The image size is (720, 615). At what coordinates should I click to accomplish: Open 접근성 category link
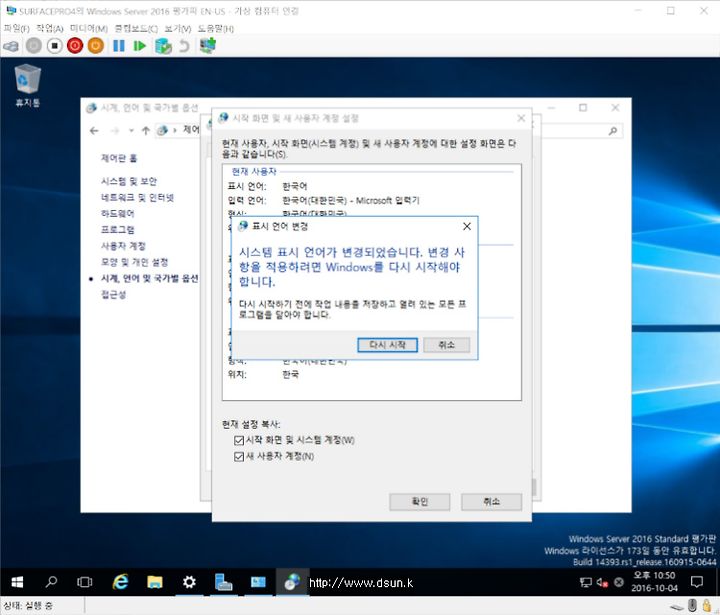pyautogui.click(x=113, y=294)
